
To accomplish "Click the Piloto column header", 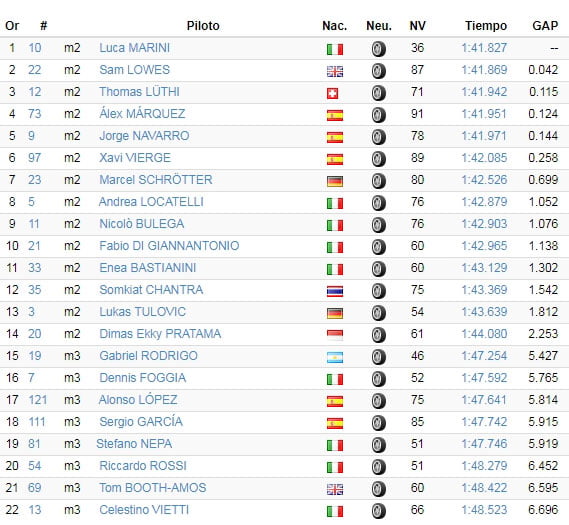I will pyautogui.click(x=203, y=26).
